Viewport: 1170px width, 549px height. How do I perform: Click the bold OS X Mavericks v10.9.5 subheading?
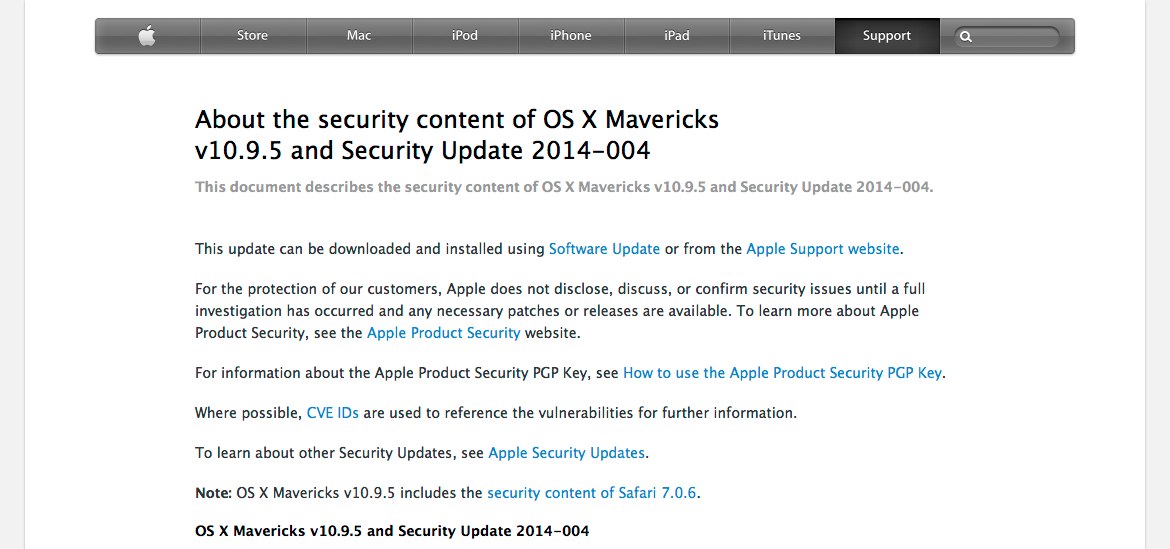pos(392,531)
